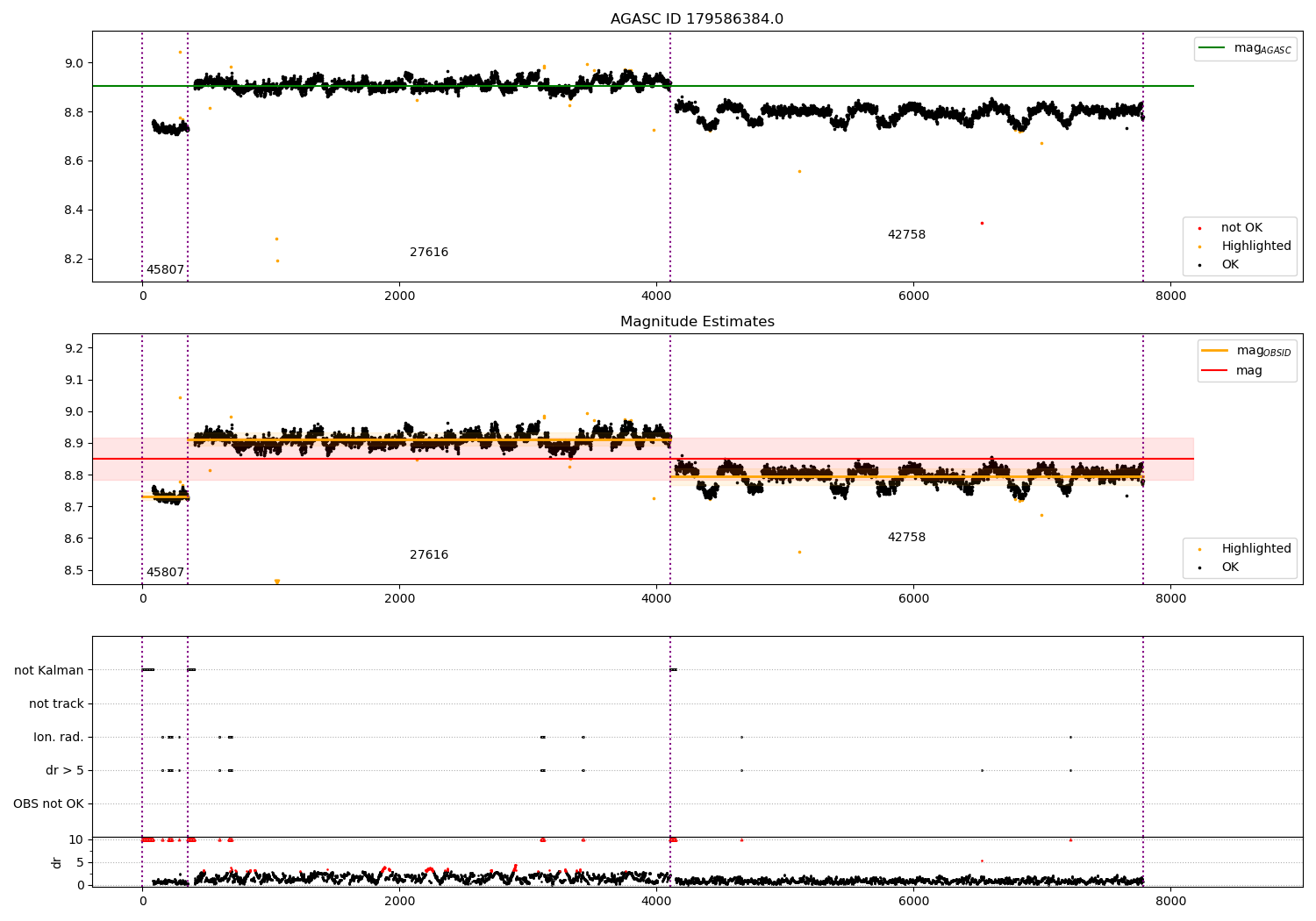
Task: Click "OK" legend entry in Magnitude Estimates plot
Action: tap(1230, 567)
